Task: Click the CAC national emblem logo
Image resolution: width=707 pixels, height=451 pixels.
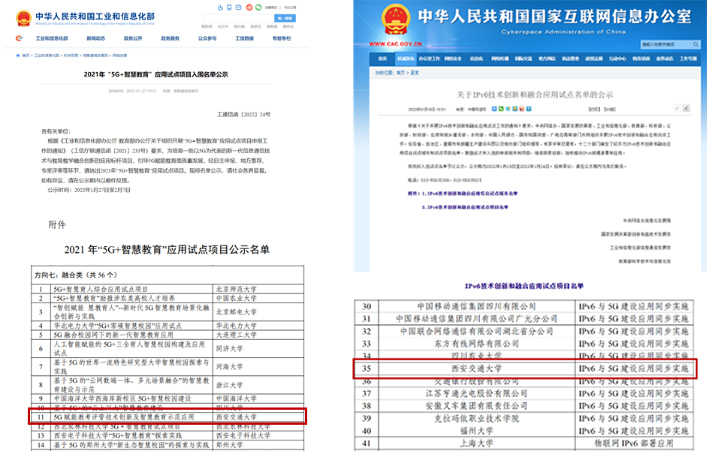Action: click(x=396, y=19)
